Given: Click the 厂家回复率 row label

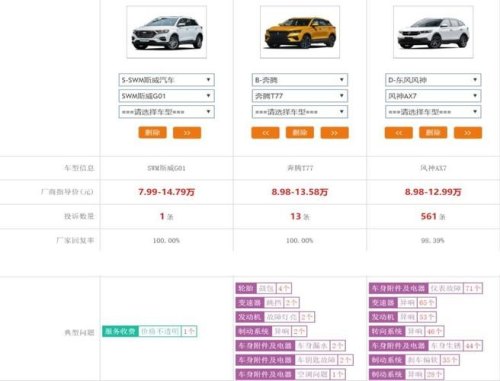Looking at the screenshot, I should [x=75, y=241].
